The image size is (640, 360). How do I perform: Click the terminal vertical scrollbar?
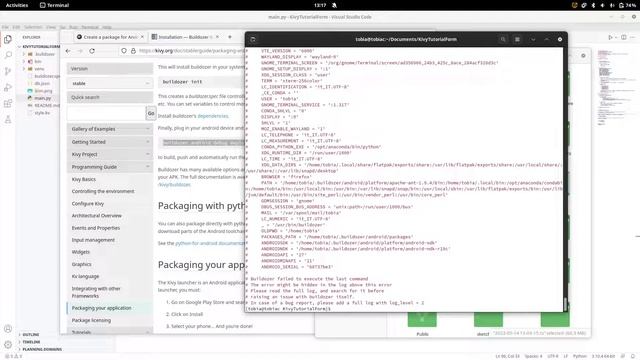click(565, 304)
